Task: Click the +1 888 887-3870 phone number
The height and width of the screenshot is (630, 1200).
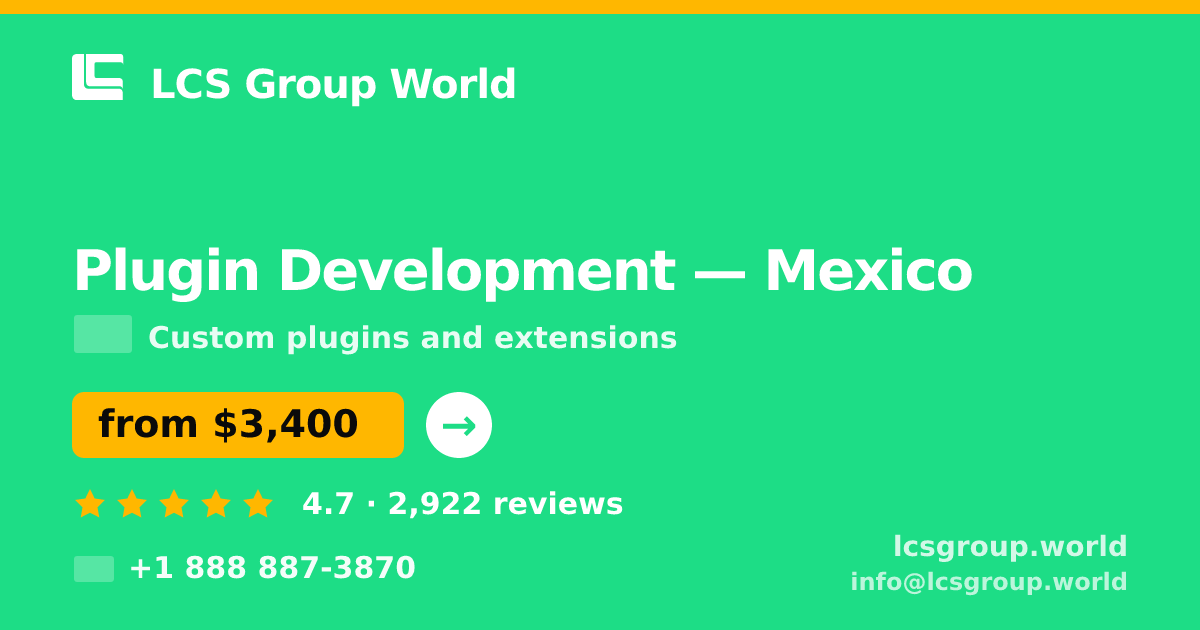Action: tap(272, 568)
